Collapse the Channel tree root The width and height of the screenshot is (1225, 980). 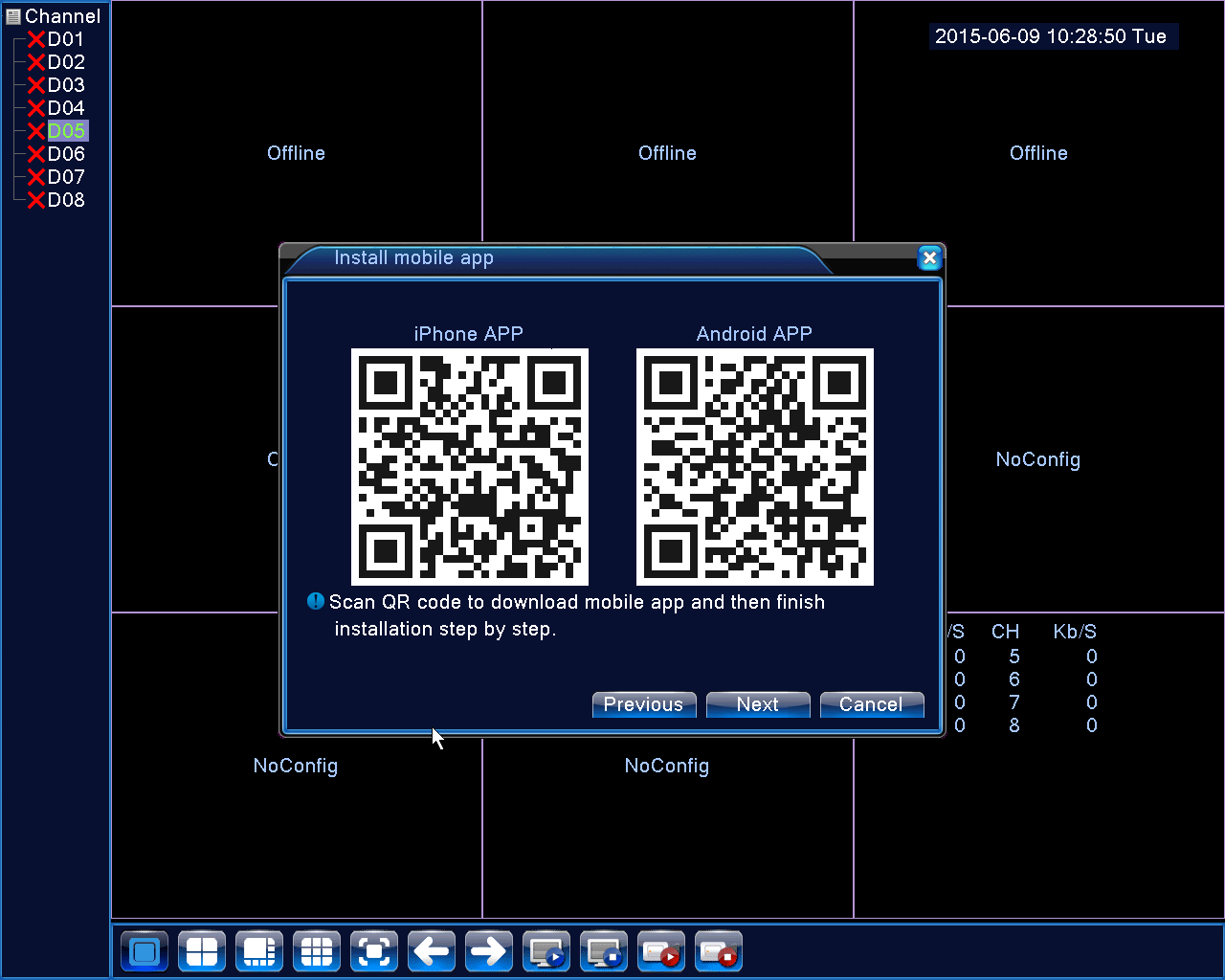pos(12,16)
